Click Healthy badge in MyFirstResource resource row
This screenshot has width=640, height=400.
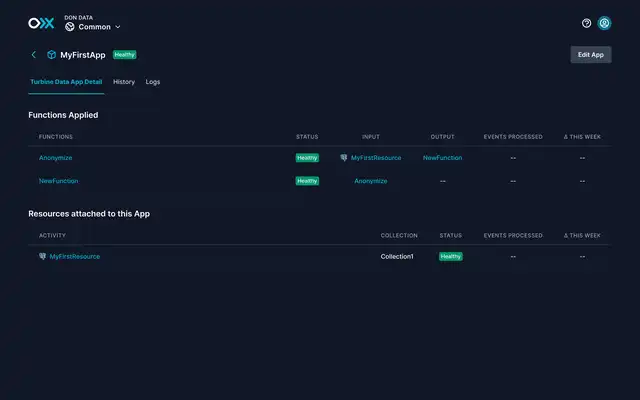click(451, 256)
